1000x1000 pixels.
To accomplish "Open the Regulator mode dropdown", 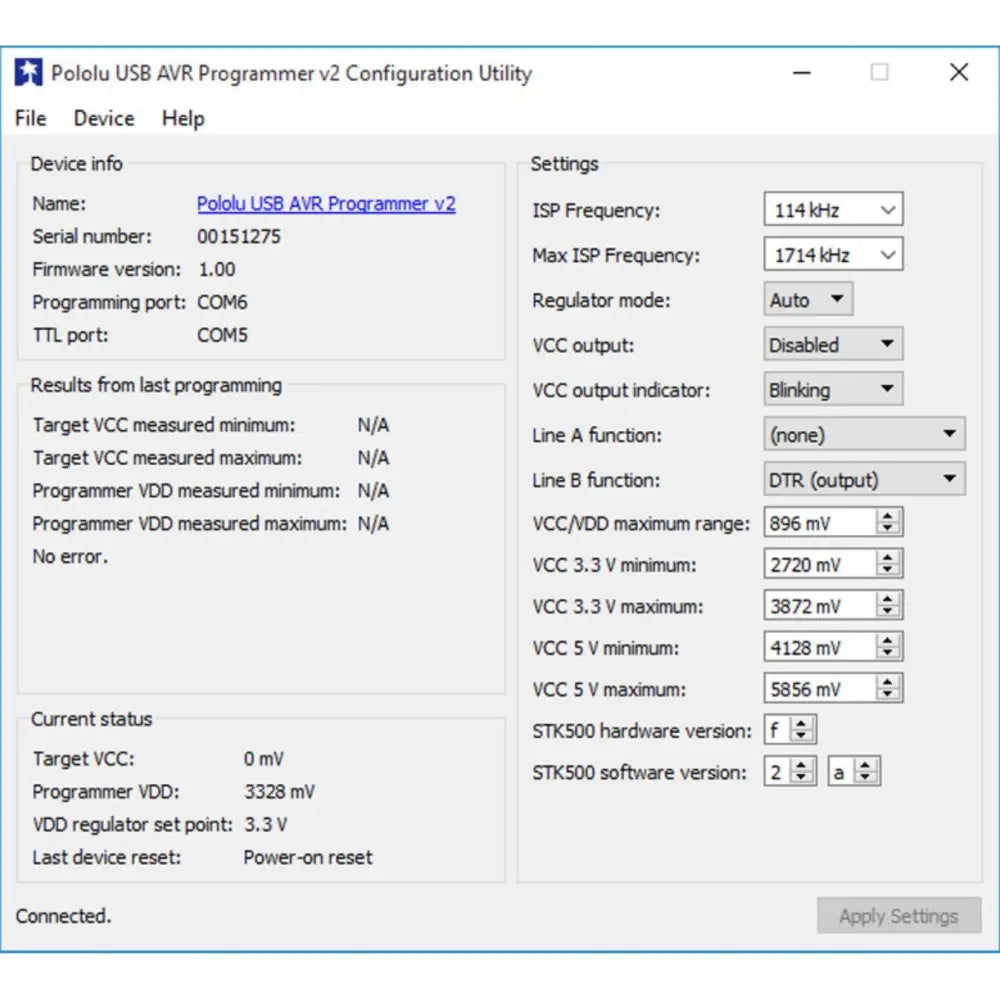I will [808, 300].
